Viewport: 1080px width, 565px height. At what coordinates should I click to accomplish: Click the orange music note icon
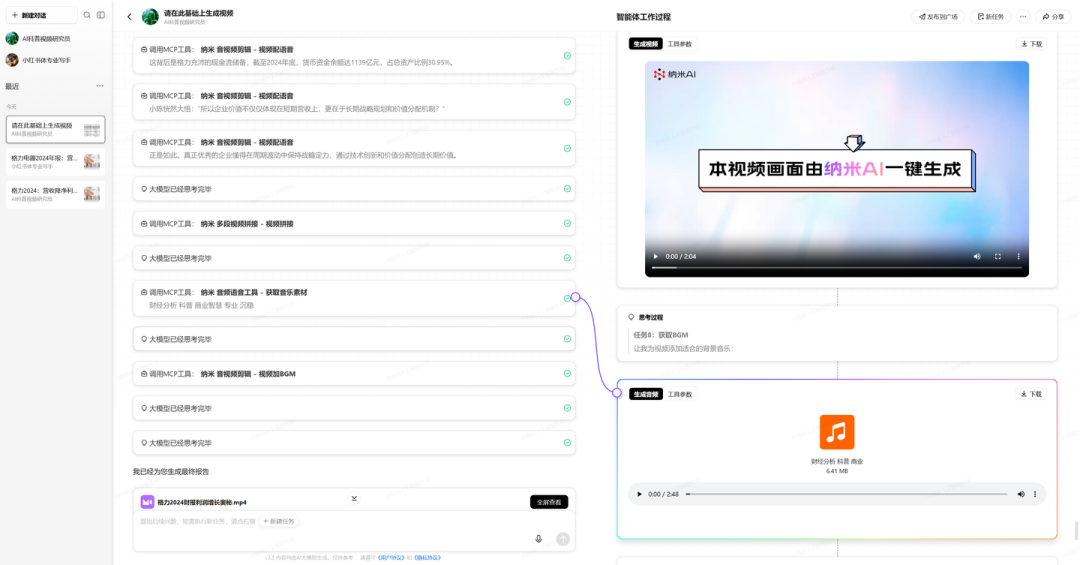(x=837, y=432)
